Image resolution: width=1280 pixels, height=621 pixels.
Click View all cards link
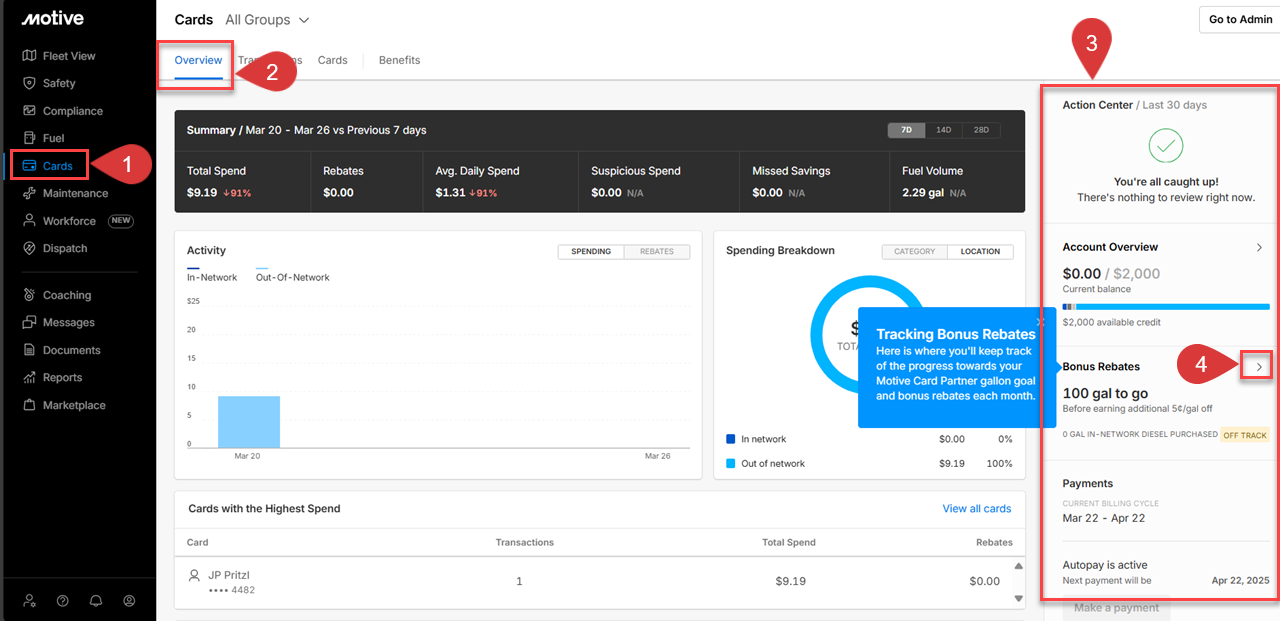(x=976, y=509)
